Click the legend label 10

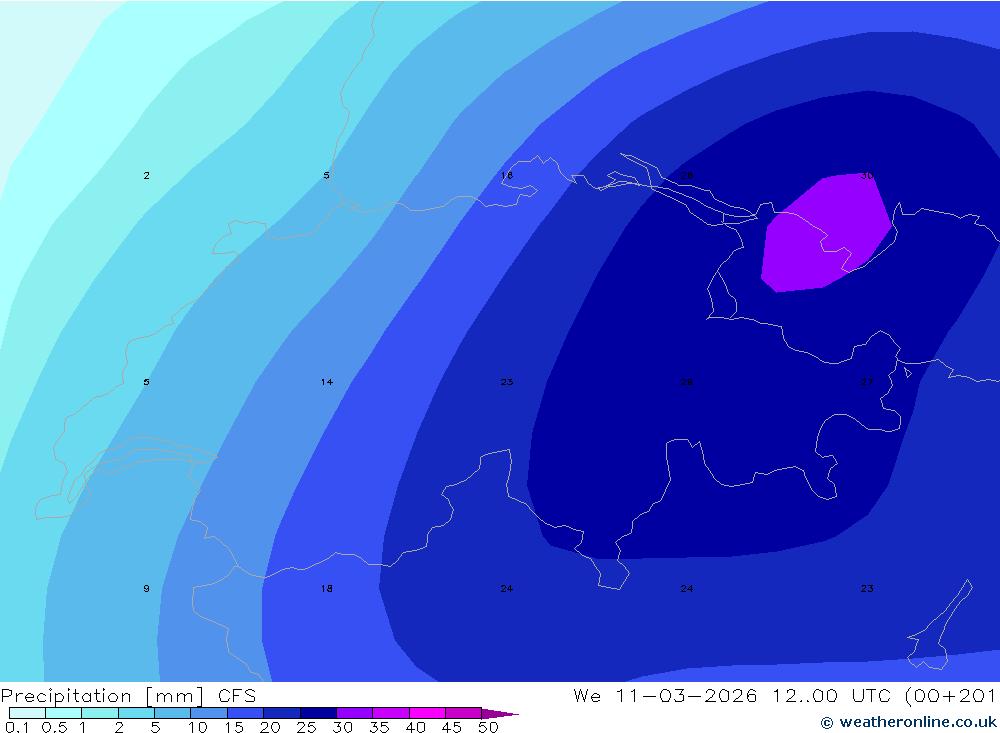tap(198, 727)
